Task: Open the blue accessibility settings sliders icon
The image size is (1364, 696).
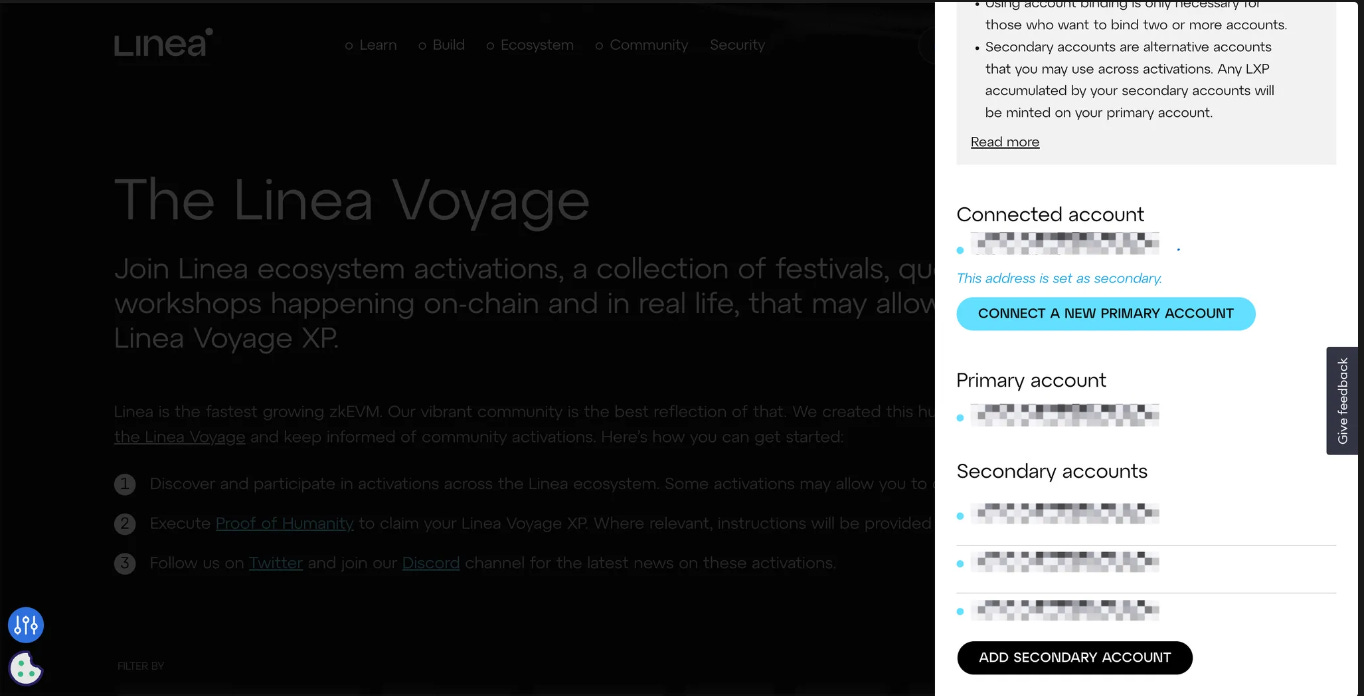Action: [x=26, y=626]
